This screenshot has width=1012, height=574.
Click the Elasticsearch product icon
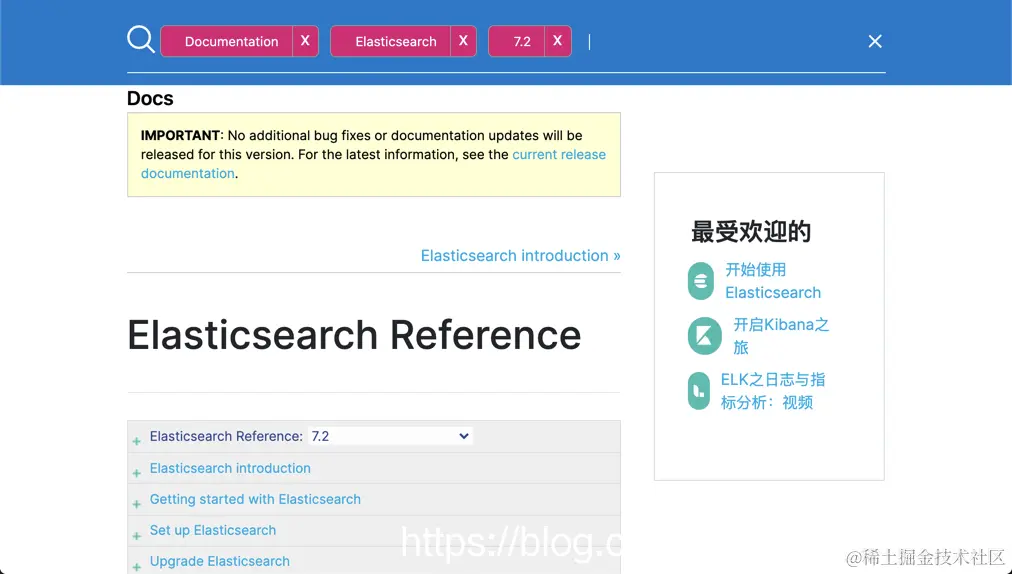coord(700,281)
